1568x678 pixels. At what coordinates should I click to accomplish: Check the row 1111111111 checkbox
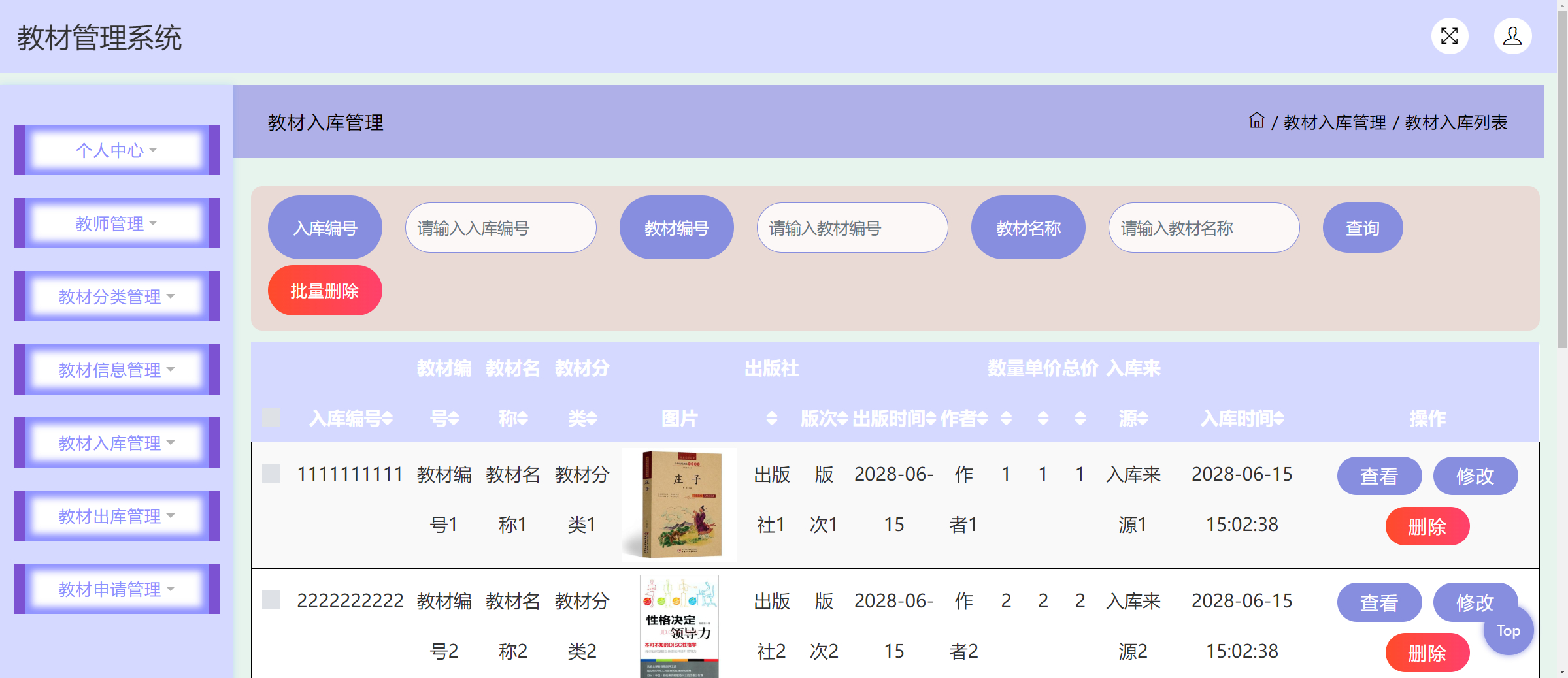271,474
